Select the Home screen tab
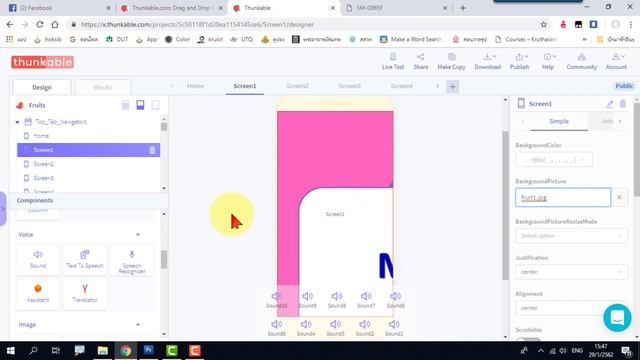Screen dimensions: 640x360 pyautogui.click(x=195, y=86)
